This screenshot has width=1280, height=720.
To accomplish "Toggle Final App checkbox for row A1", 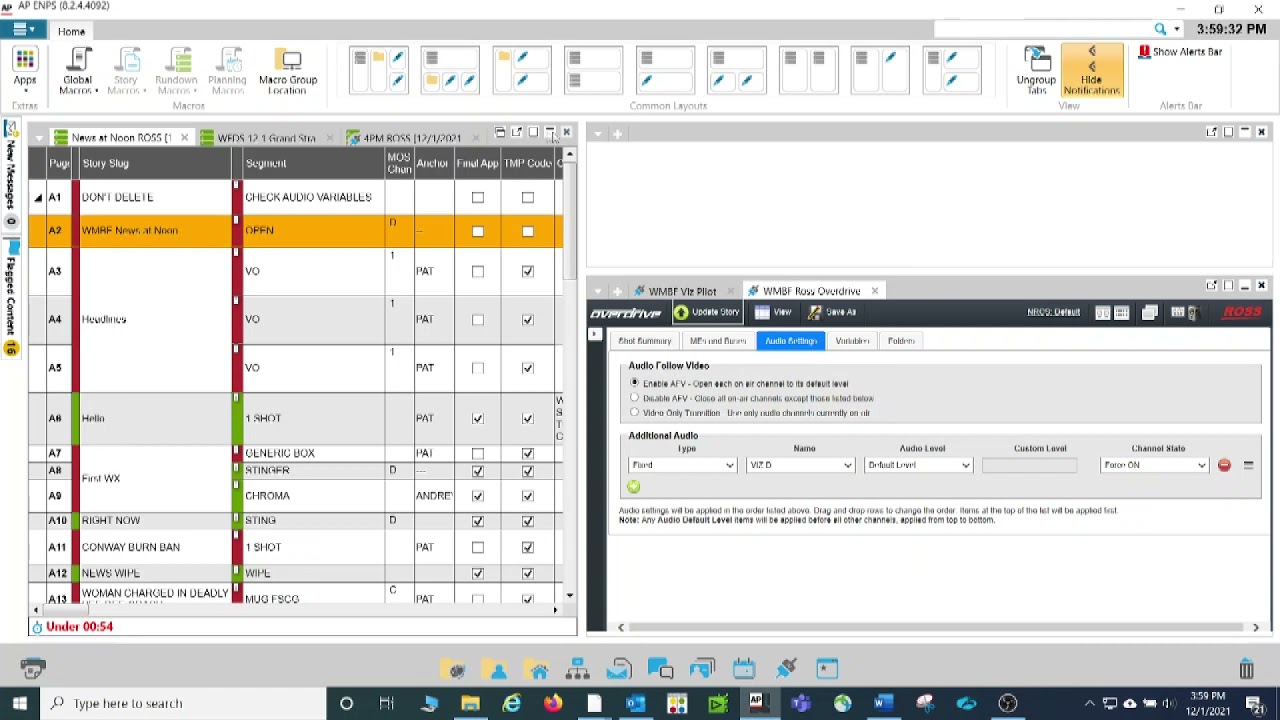I will 478,198.
